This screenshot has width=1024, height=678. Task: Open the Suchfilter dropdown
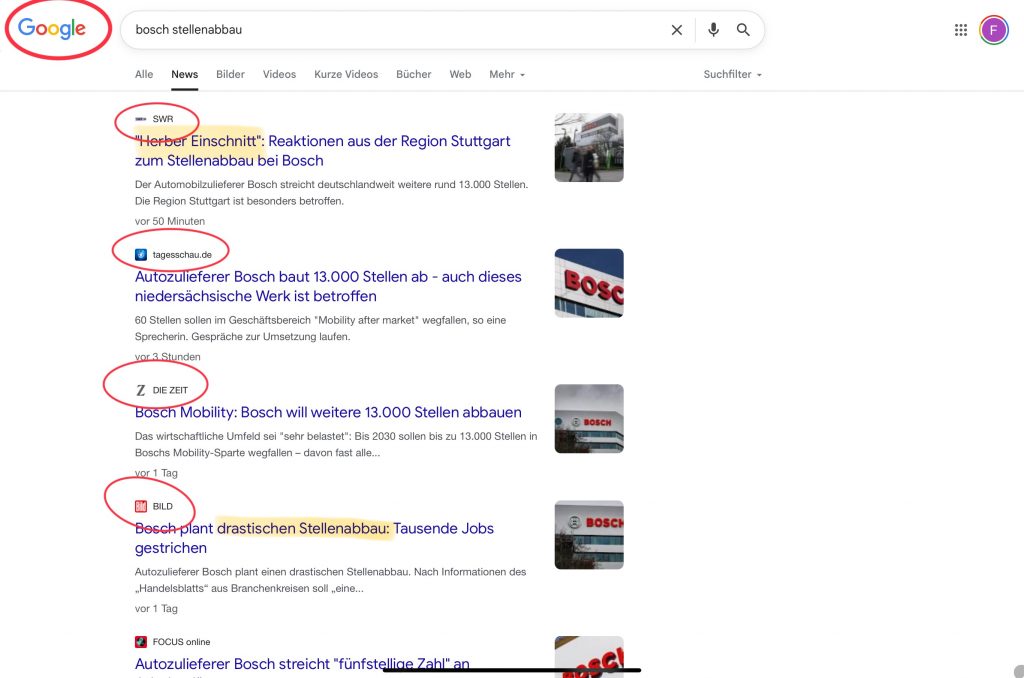point(732,74)
